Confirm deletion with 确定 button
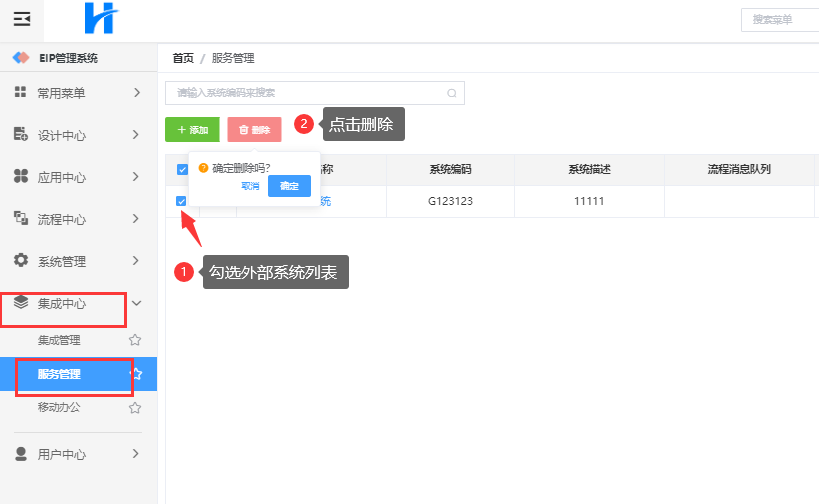Screen dimensions: 819x504 [289, 186]
